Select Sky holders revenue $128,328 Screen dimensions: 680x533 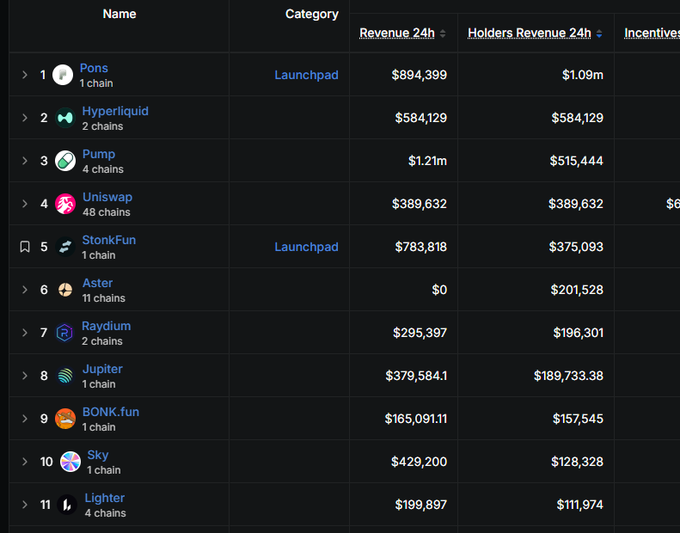577,461
